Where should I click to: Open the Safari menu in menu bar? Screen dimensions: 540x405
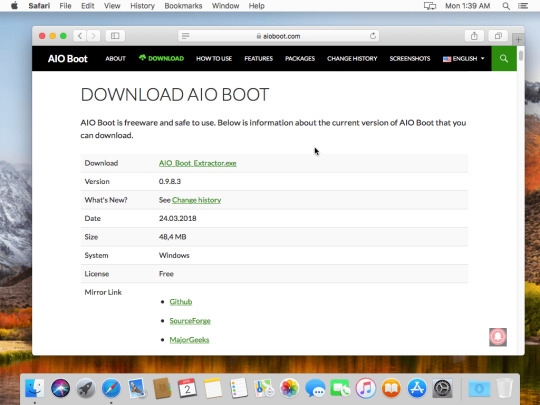[39, 6]
